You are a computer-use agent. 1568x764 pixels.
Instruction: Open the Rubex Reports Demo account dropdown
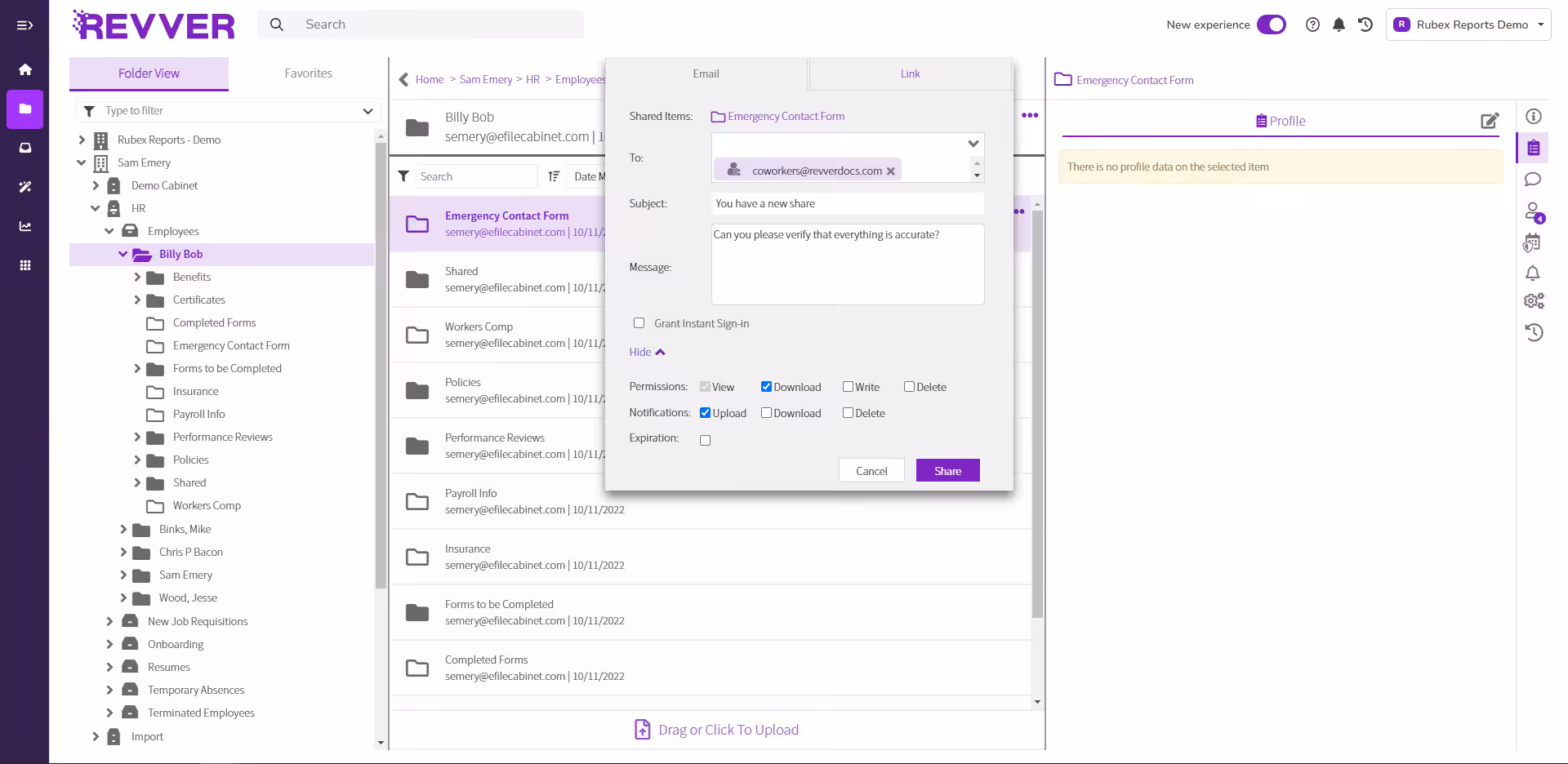pos(1468,24)
